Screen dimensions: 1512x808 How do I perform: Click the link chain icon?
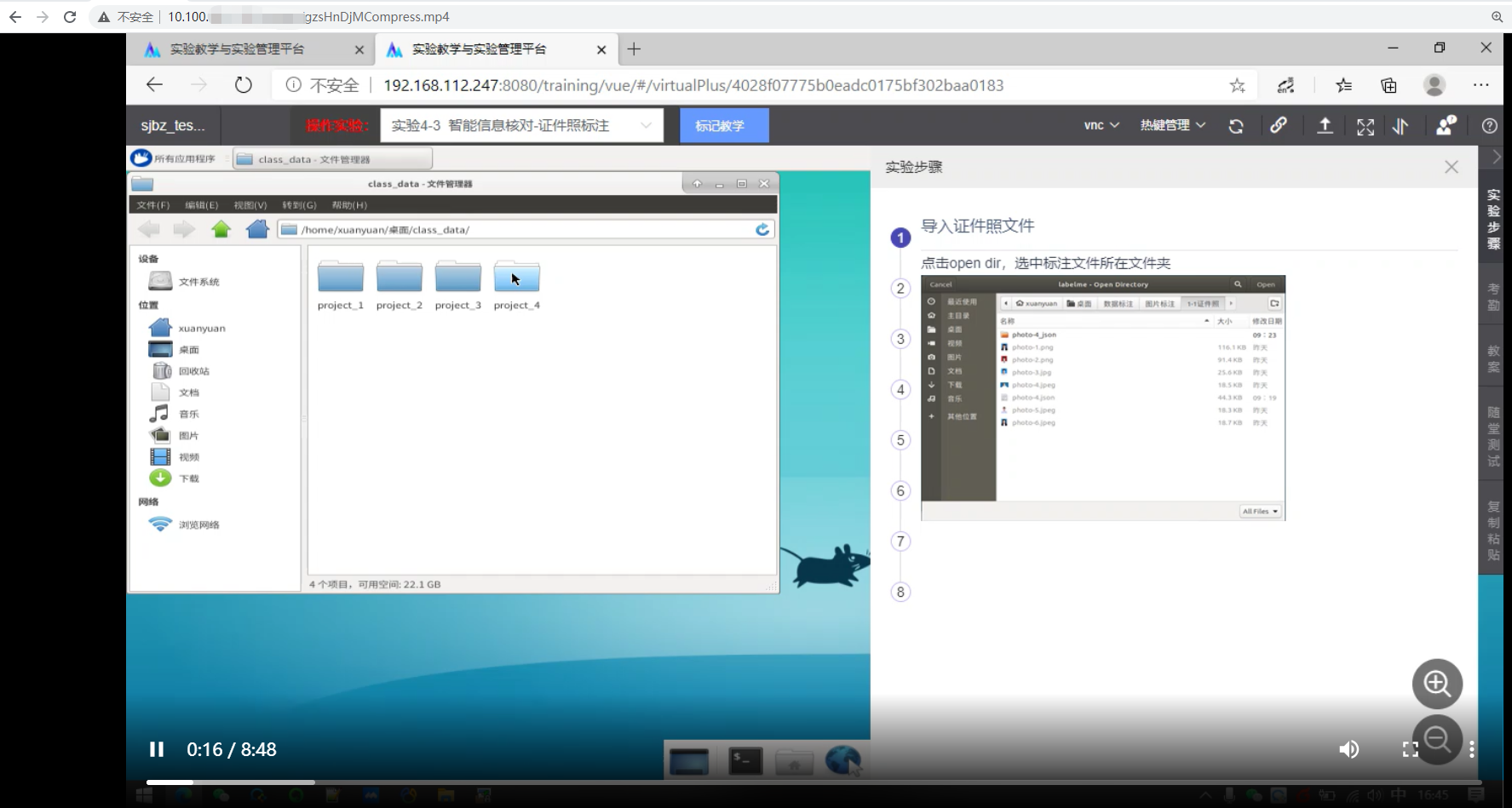click(x=1279, y=125)
